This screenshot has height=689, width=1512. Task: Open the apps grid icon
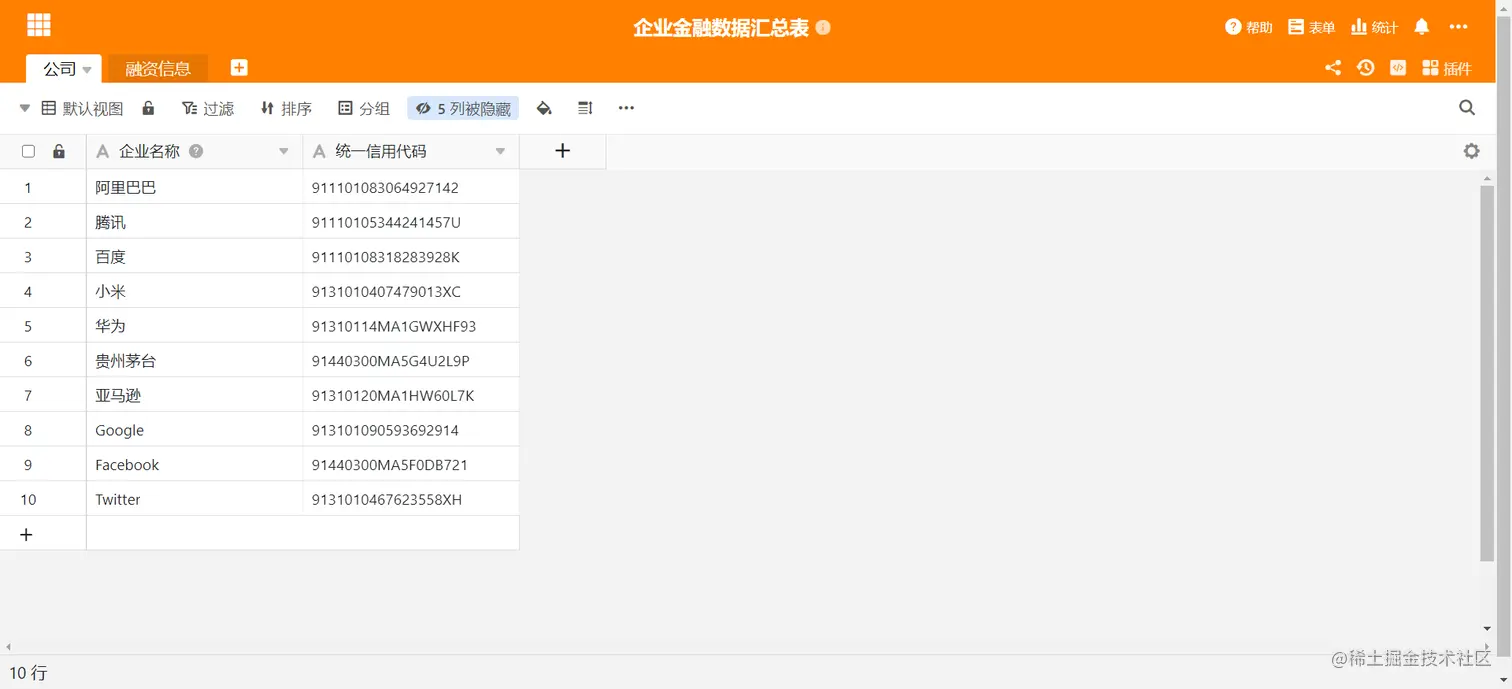click(x=39, y=25)
